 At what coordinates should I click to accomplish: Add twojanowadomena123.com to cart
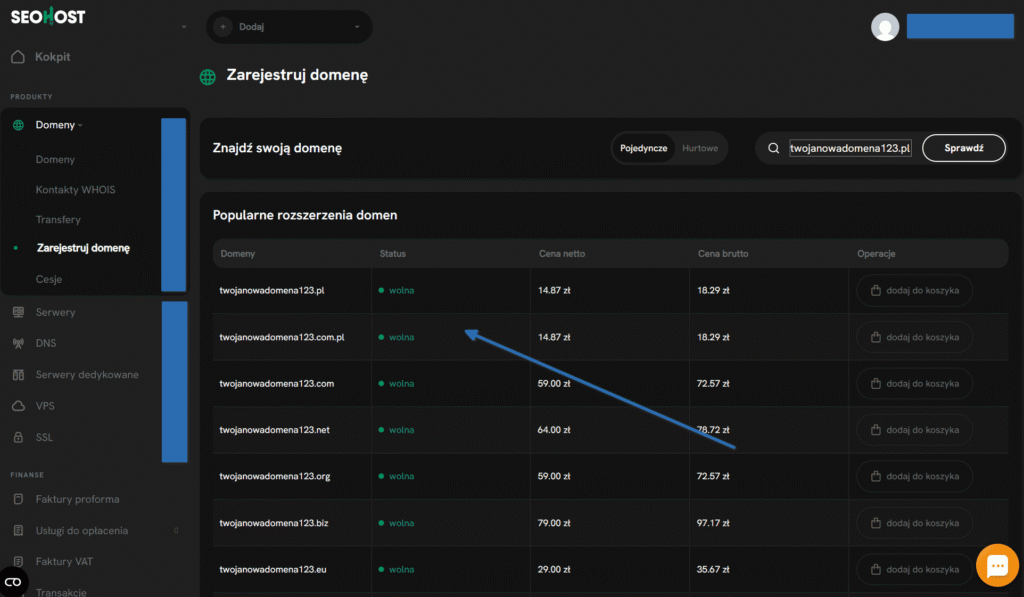[914, 383]
